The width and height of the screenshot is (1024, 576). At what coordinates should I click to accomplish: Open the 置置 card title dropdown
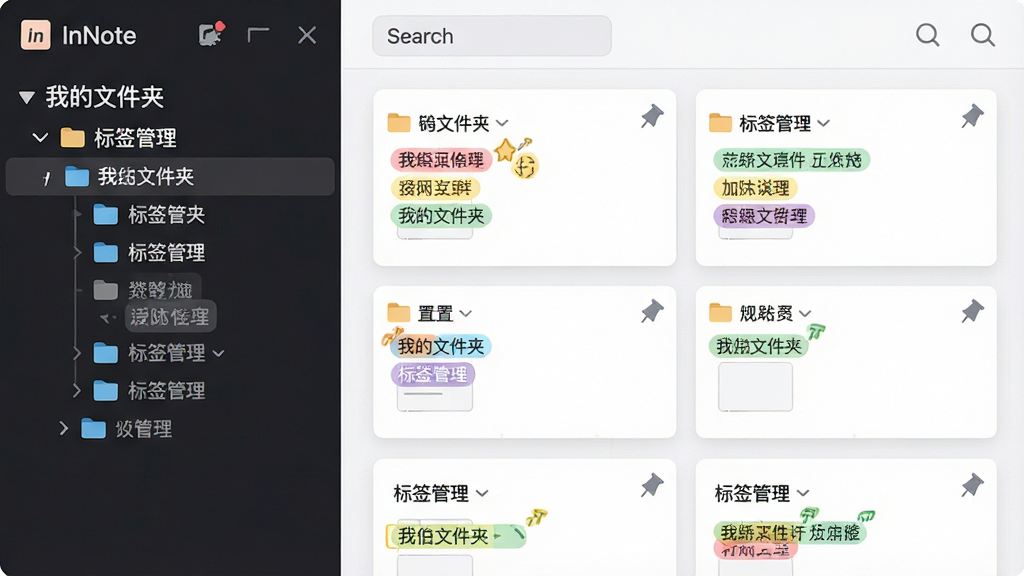pyautogui.click(x=465, y=313)
